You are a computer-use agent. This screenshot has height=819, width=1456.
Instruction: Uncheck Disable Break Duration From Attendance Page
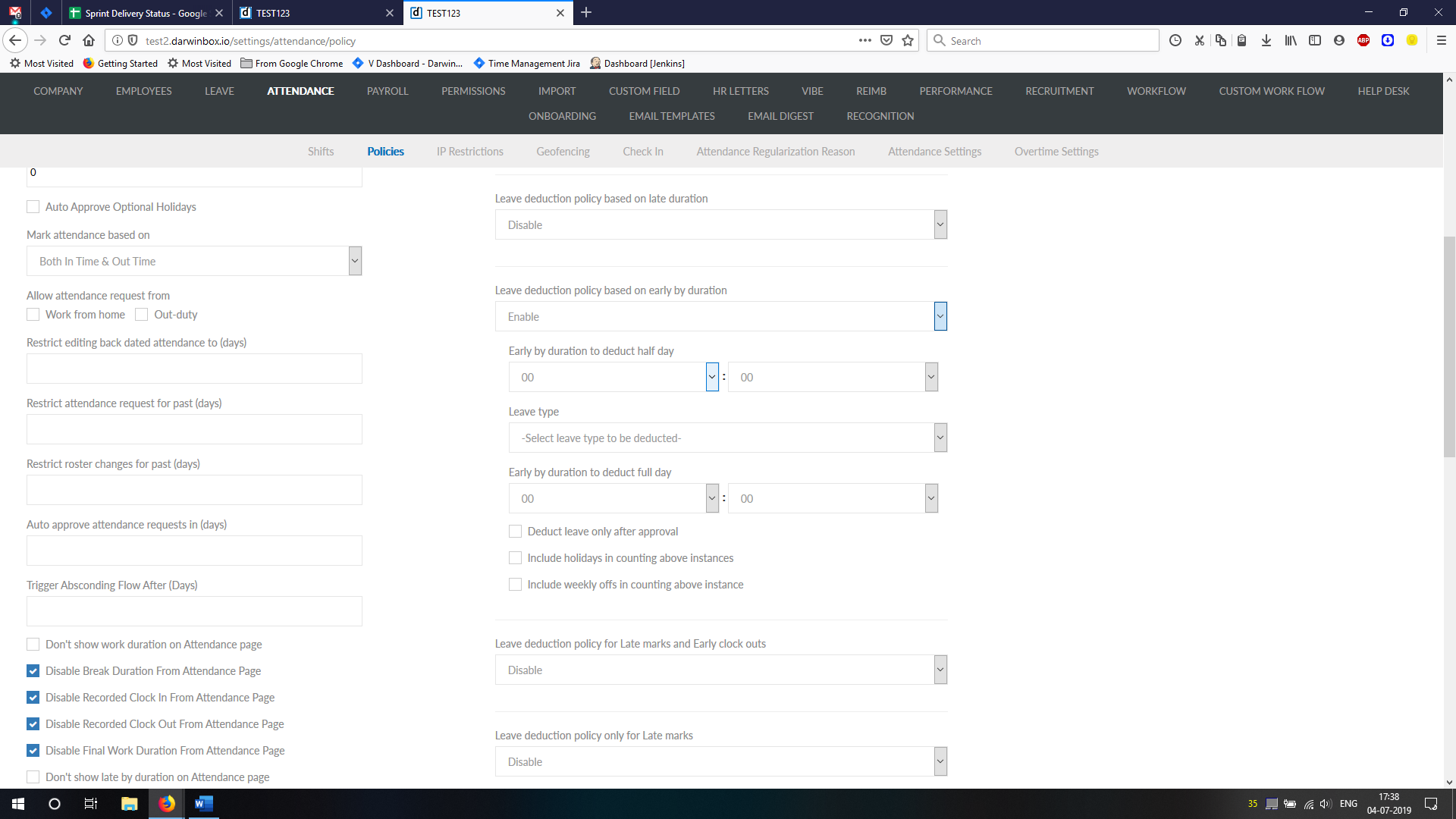pyautogui.click(x=33, y=671)
